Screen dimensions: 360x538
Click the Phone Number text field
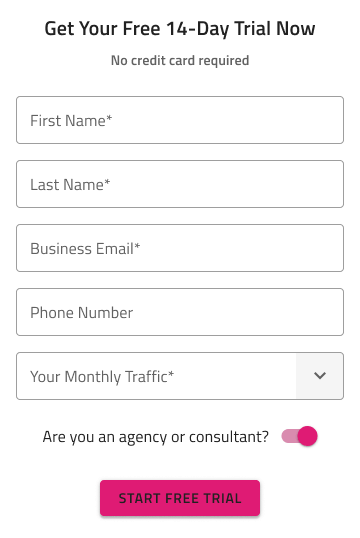click(180, 312)
